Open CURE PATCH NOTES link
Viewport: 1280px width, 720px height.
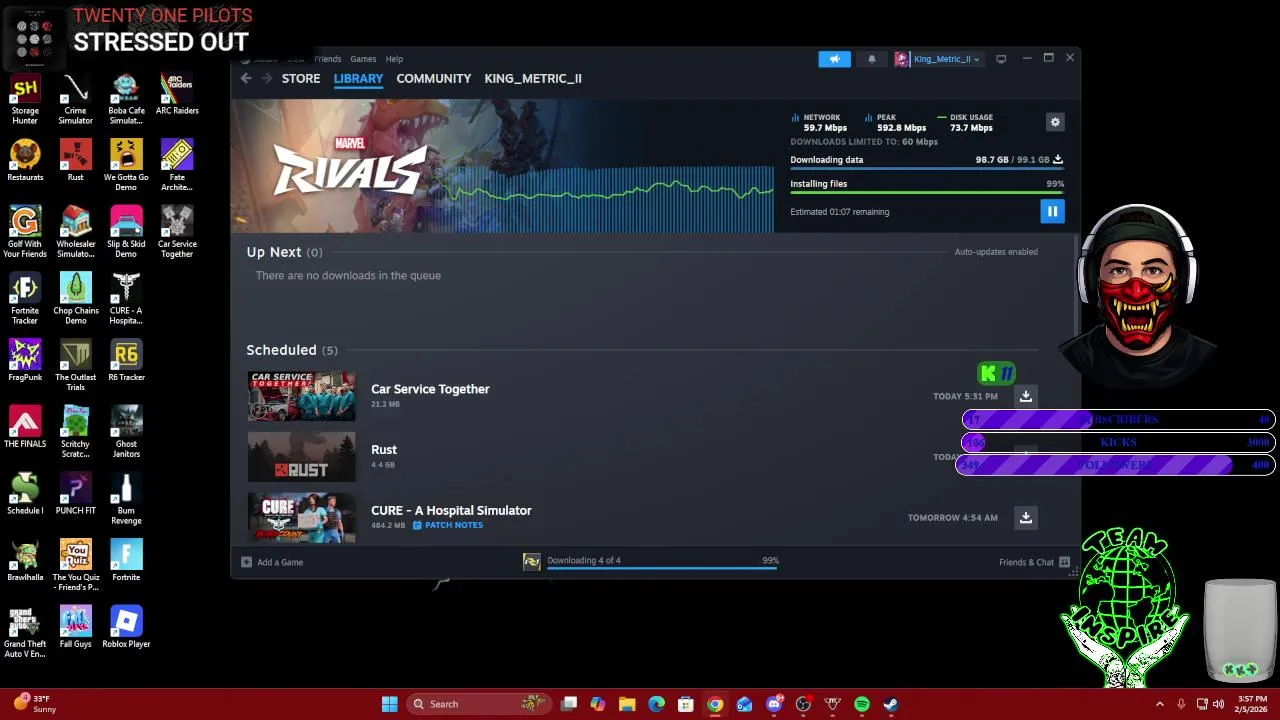[448, 525]
